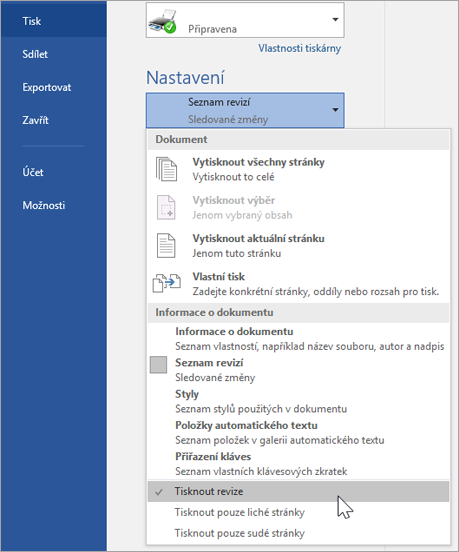The height and width of the screenshot is (552, 459).
Task: Click the Print Current Page icon
Action: tap(166, 245)
